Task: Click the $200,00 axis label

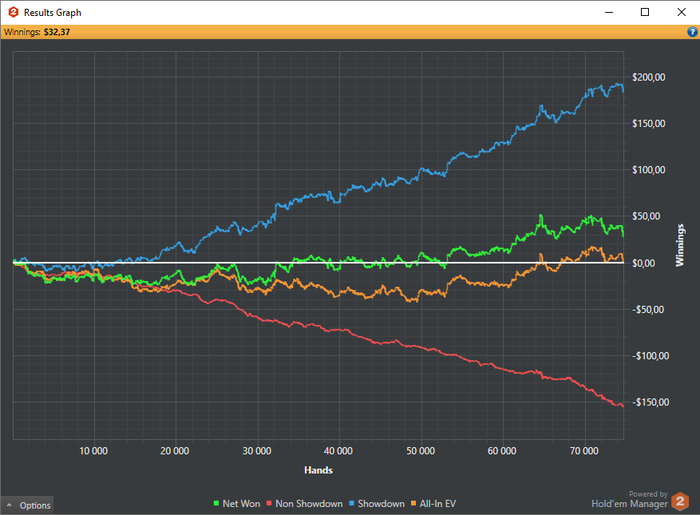Action: pyautogui.click(x=649, y=77)
